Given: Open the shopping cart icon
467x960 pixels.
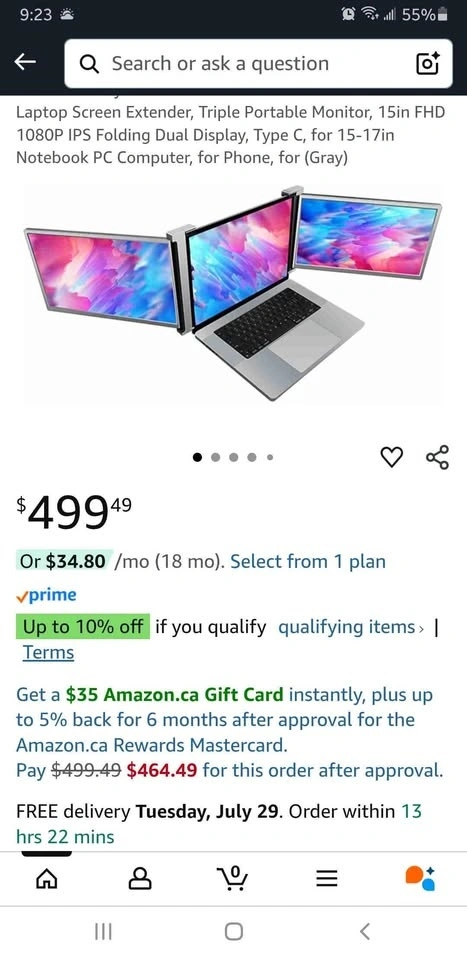Looking at the screenshot, I should pyautogui.click(x=233, y=879).
